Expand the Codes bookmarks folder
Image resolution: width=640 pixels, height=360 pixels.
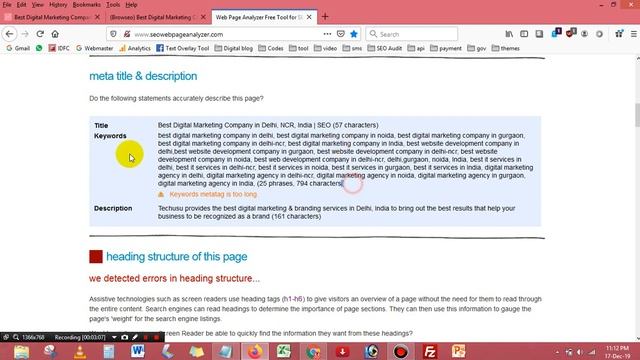(x=271, y=48)
